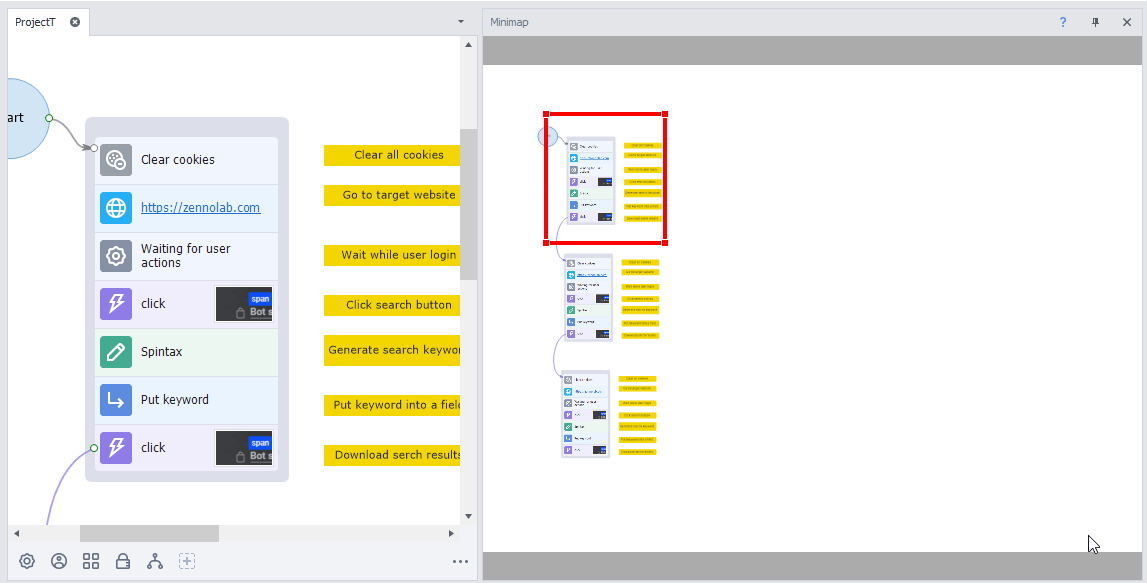The width and height of the screenshot is (1147, 583).
Task: Switch to the ProjectT tab
Action: coord(36,22)
